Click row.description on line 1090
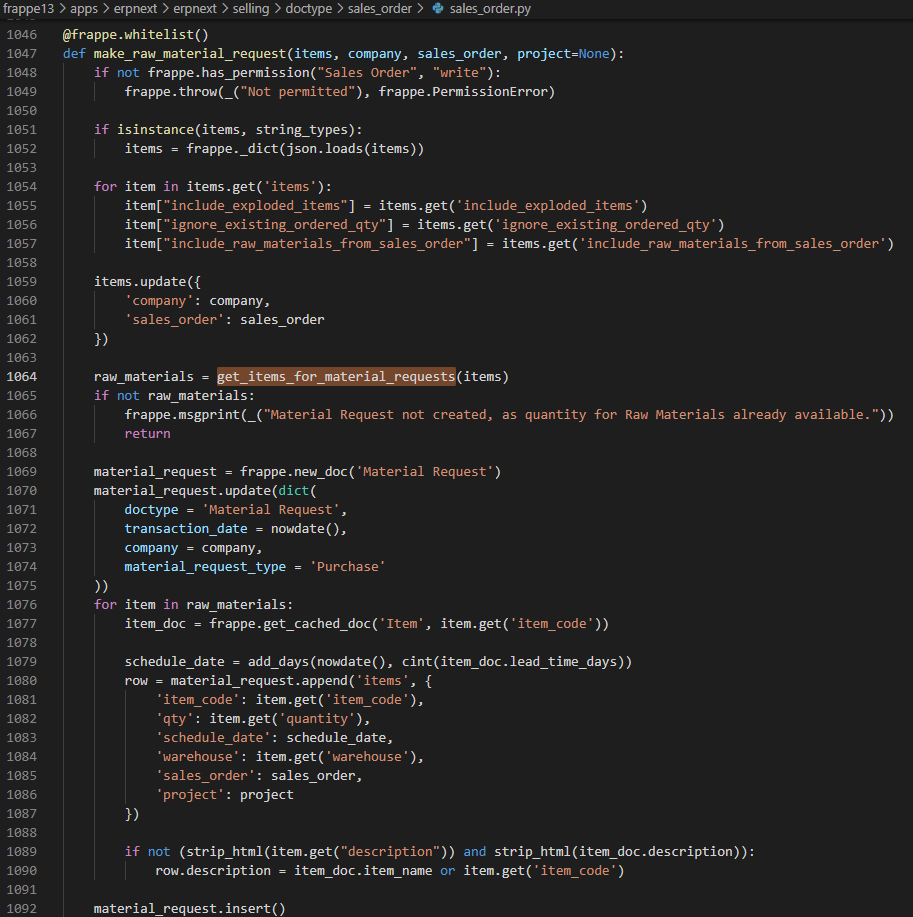 213,871
